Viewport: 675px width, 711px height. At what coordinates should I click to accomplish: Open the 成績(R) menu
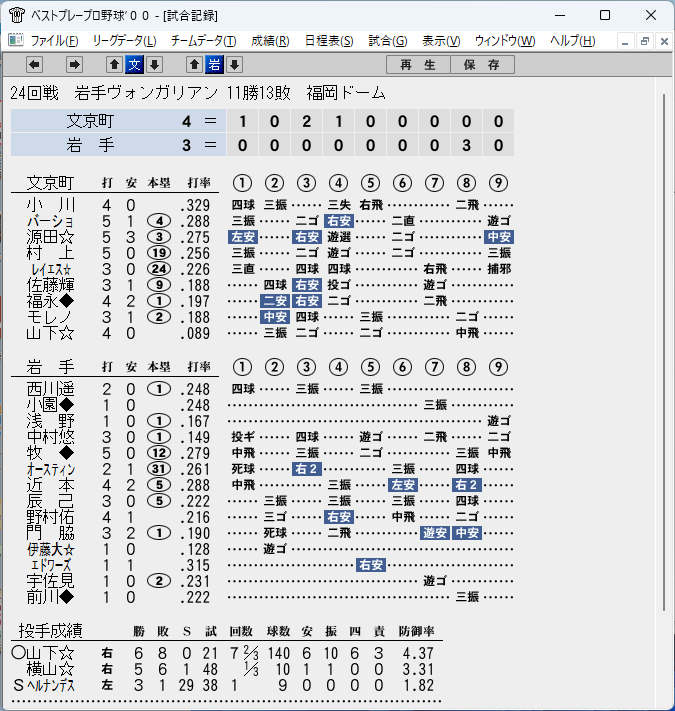(x=271, y=41)
